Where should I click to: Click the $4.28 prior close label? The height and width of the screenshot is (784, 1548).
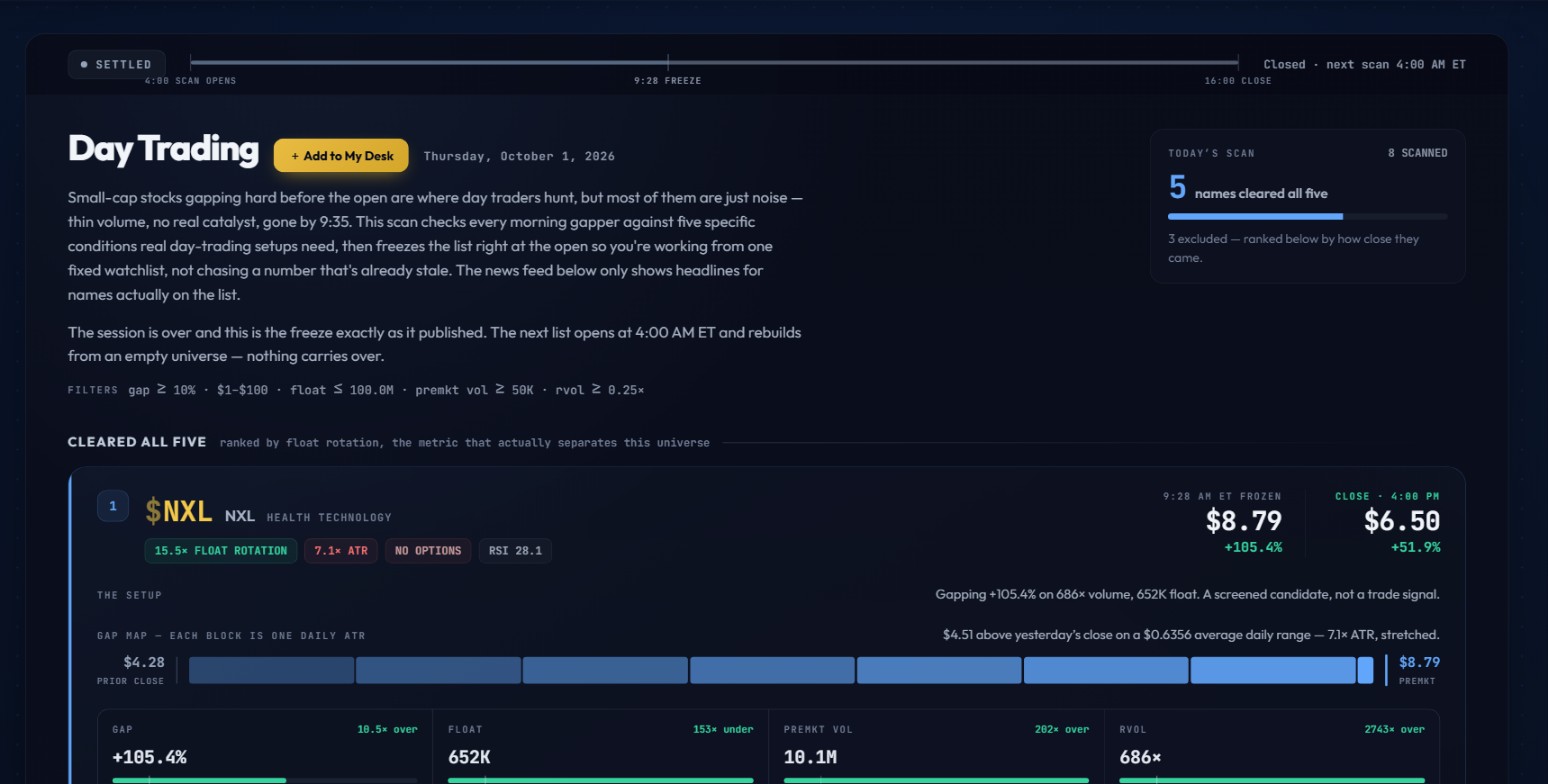pyautogui.click(x=144, y=662)
